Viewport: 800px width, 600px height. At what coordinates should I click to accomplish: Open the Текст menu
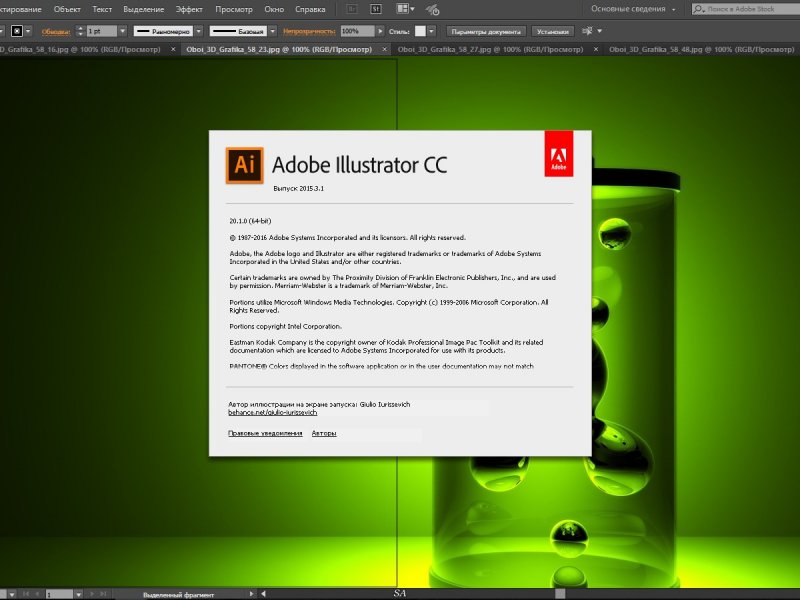point(102,9)
